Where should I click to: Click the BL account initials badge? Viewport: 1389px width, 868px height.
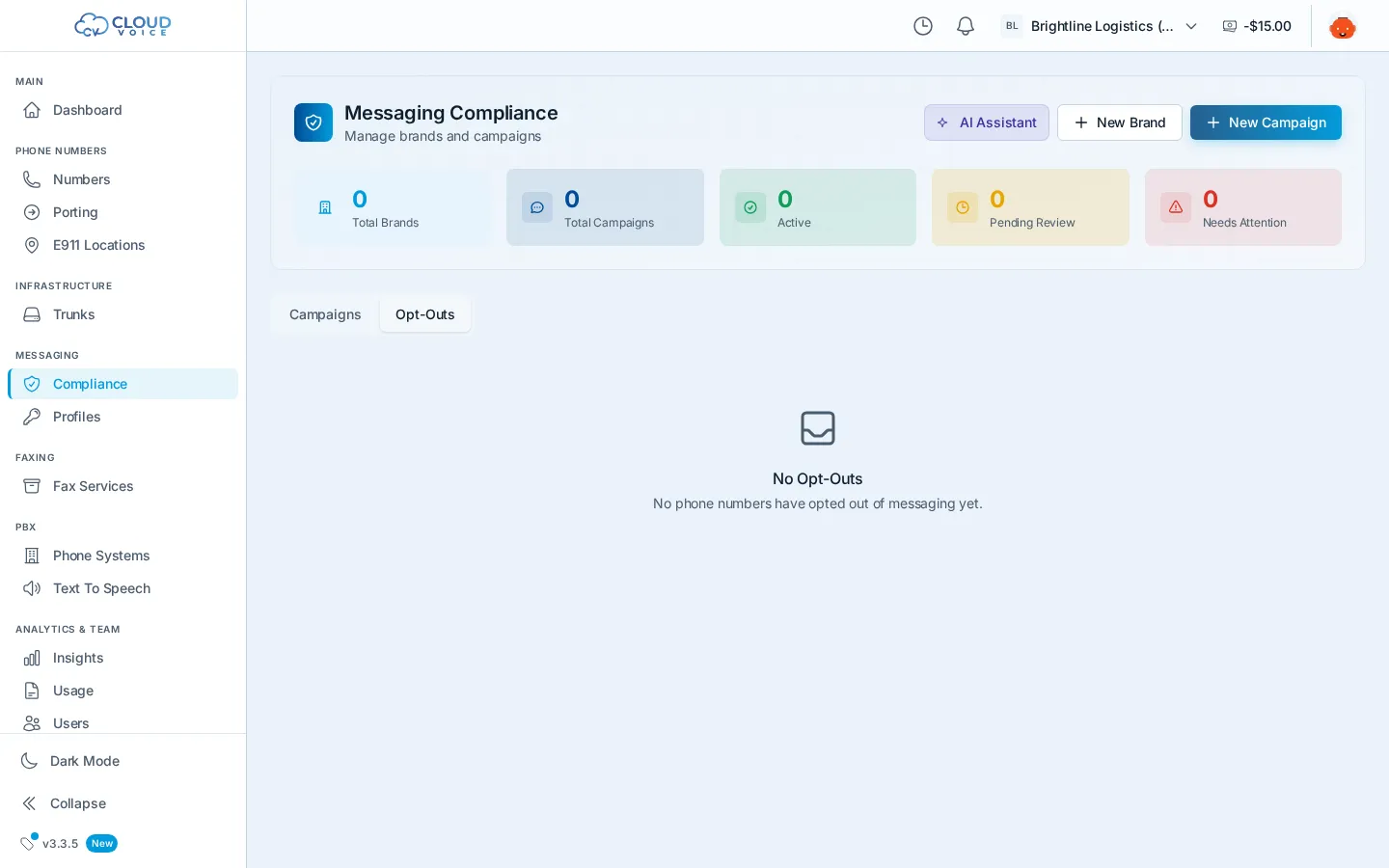[1012, 26]
